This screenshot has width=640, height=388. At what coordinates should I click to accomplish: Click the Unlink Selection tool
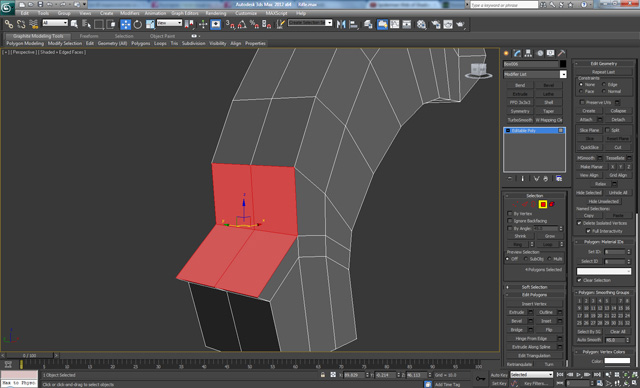point(21,24)
